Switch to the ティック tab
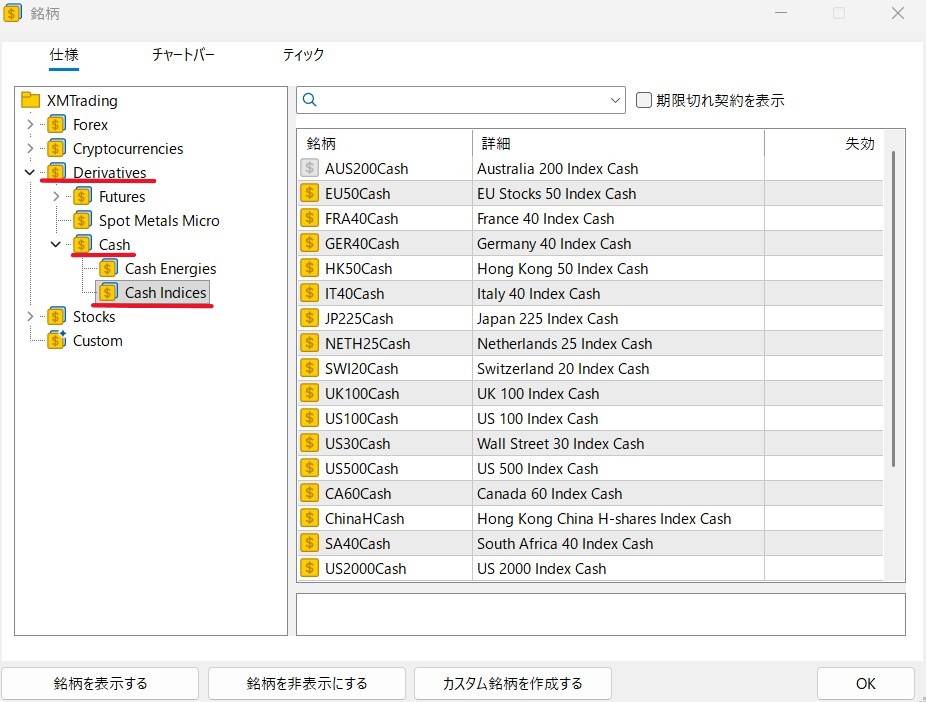Viewport: 926px width, 702px height. (303, 55)
